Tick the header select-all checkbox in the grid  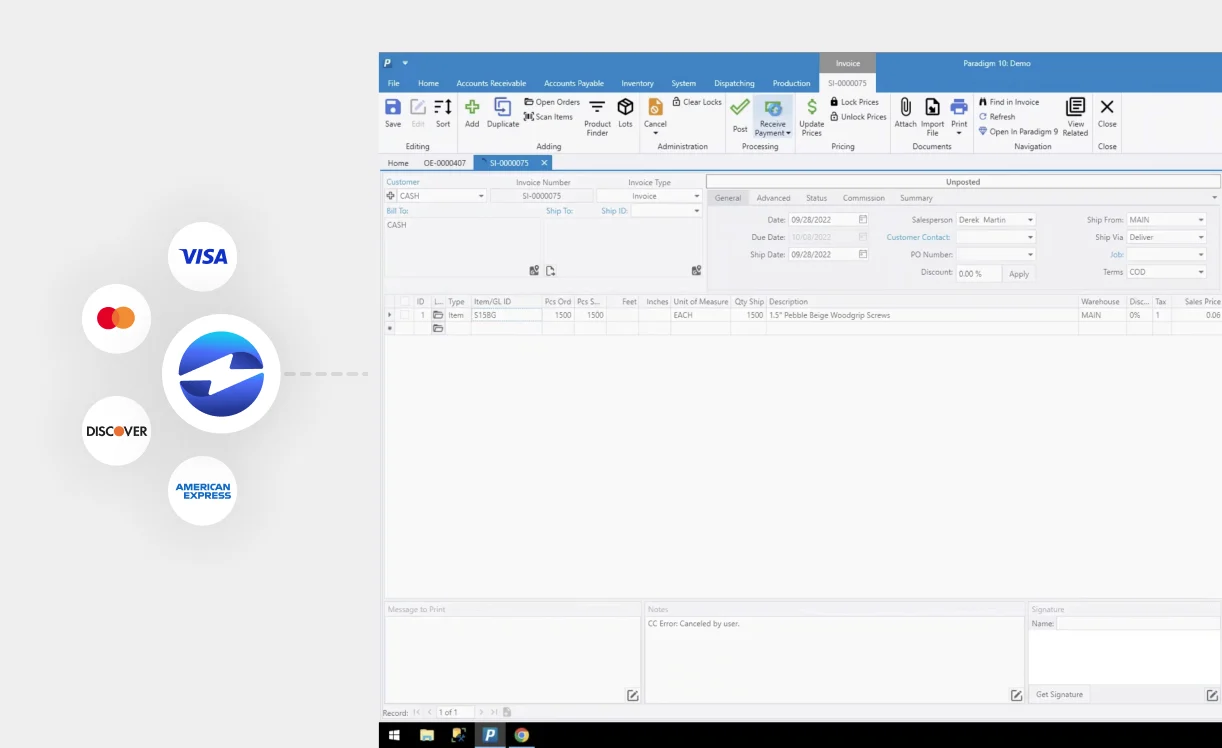pos(404,301)
